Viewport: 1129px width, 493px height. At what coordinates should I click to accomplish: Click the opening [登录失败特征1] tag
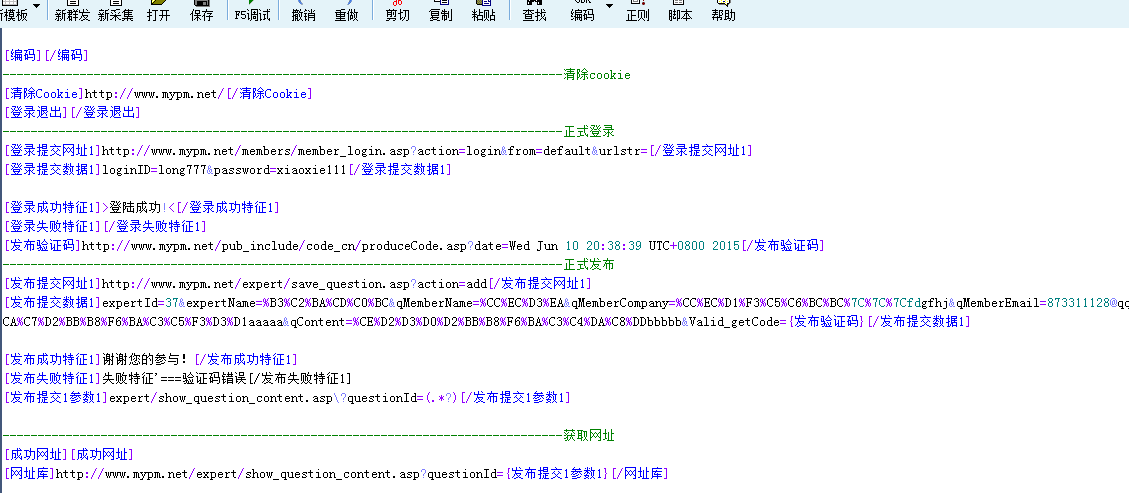pyautogui.click(x=53, y=227)
